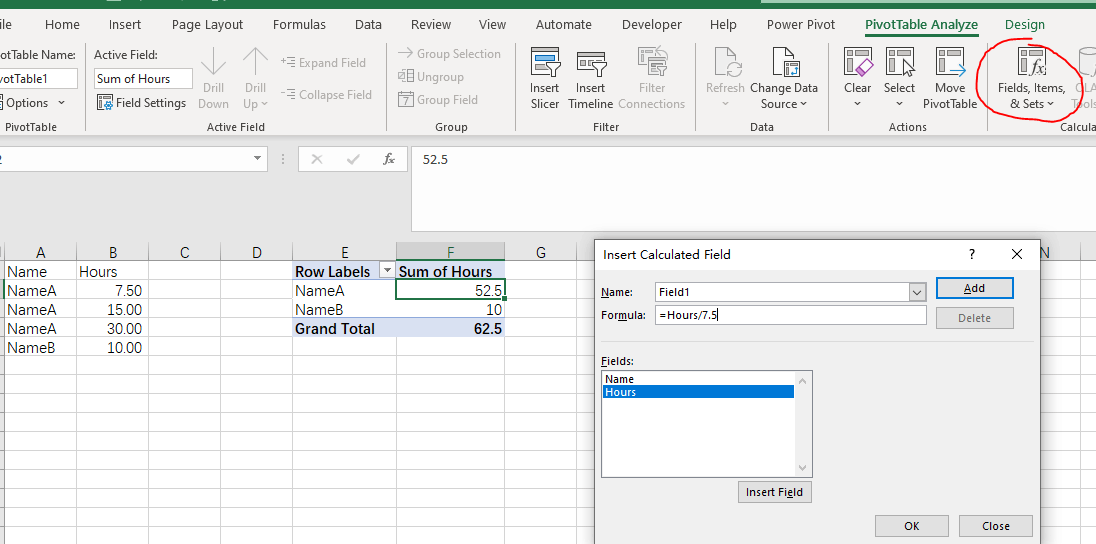Switch to the Data tab
This screenshot has height=544, width=1096.
coord(368,24)
